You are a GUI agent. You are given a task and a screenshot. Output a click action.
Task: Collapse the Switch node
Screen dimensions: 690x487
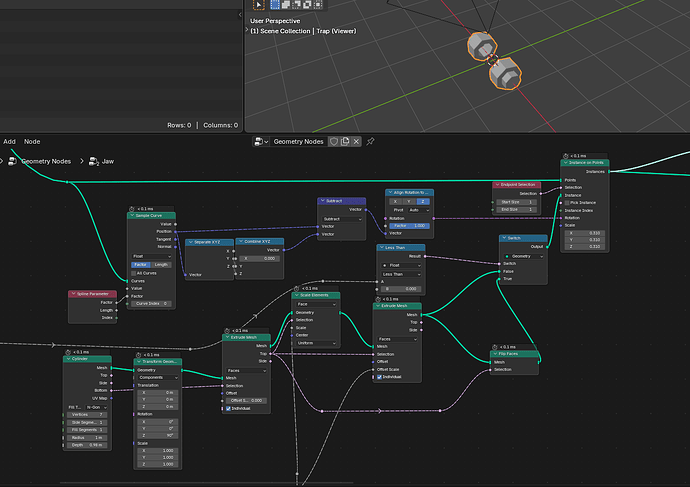point(504,238)
